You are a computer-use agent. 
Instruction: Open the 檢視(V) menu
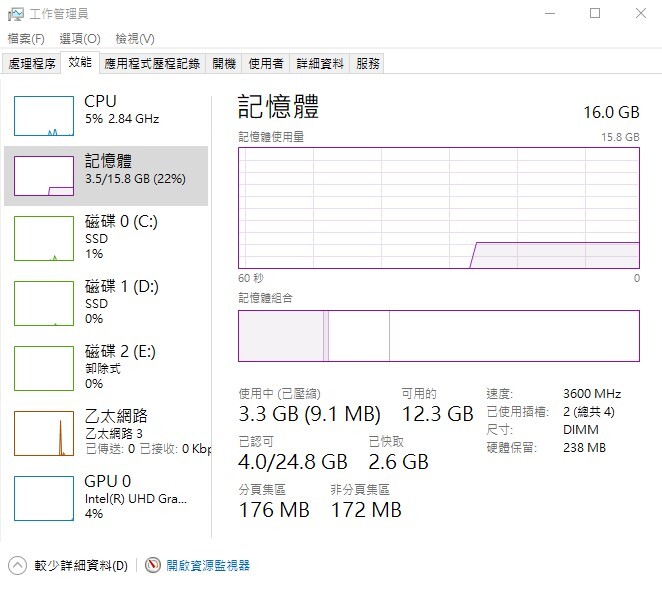(135, 39)
